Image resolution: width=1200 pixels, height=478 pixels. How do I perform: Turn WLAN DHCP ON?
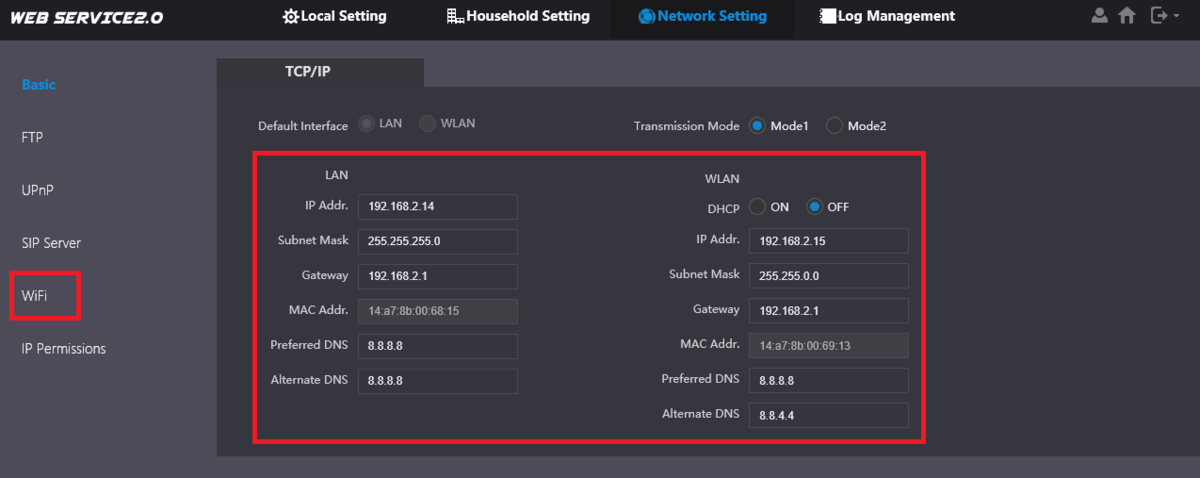pyautogui.click(x=757, y=207)
